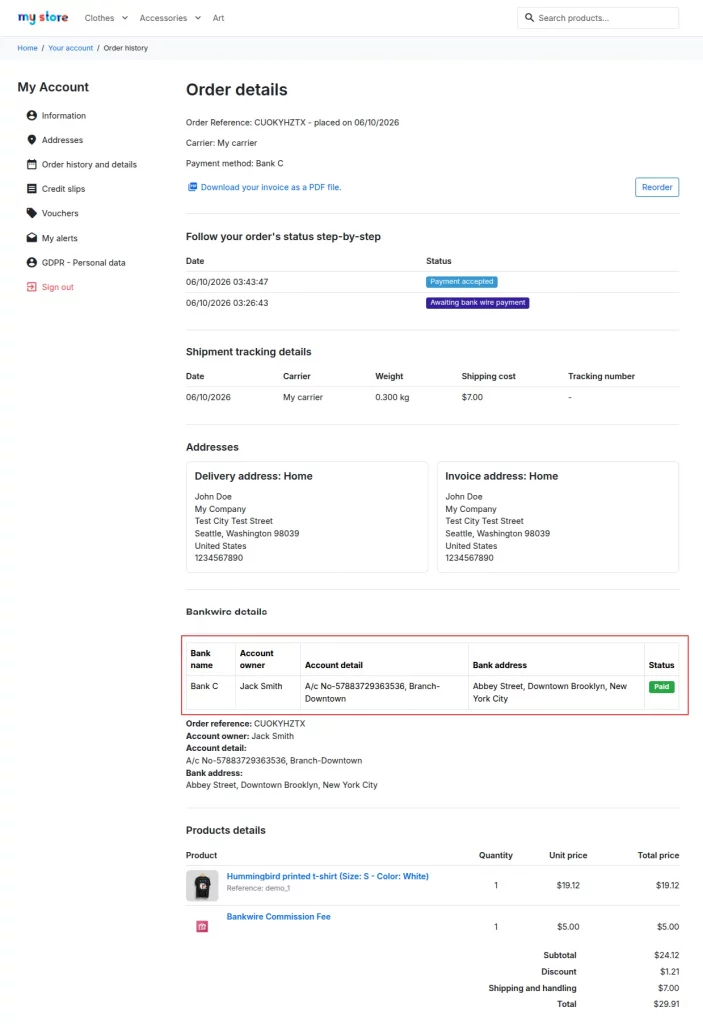Click the Vouchers tag icon
Viewport: 703px width, 1024px height.
point(31,213)
